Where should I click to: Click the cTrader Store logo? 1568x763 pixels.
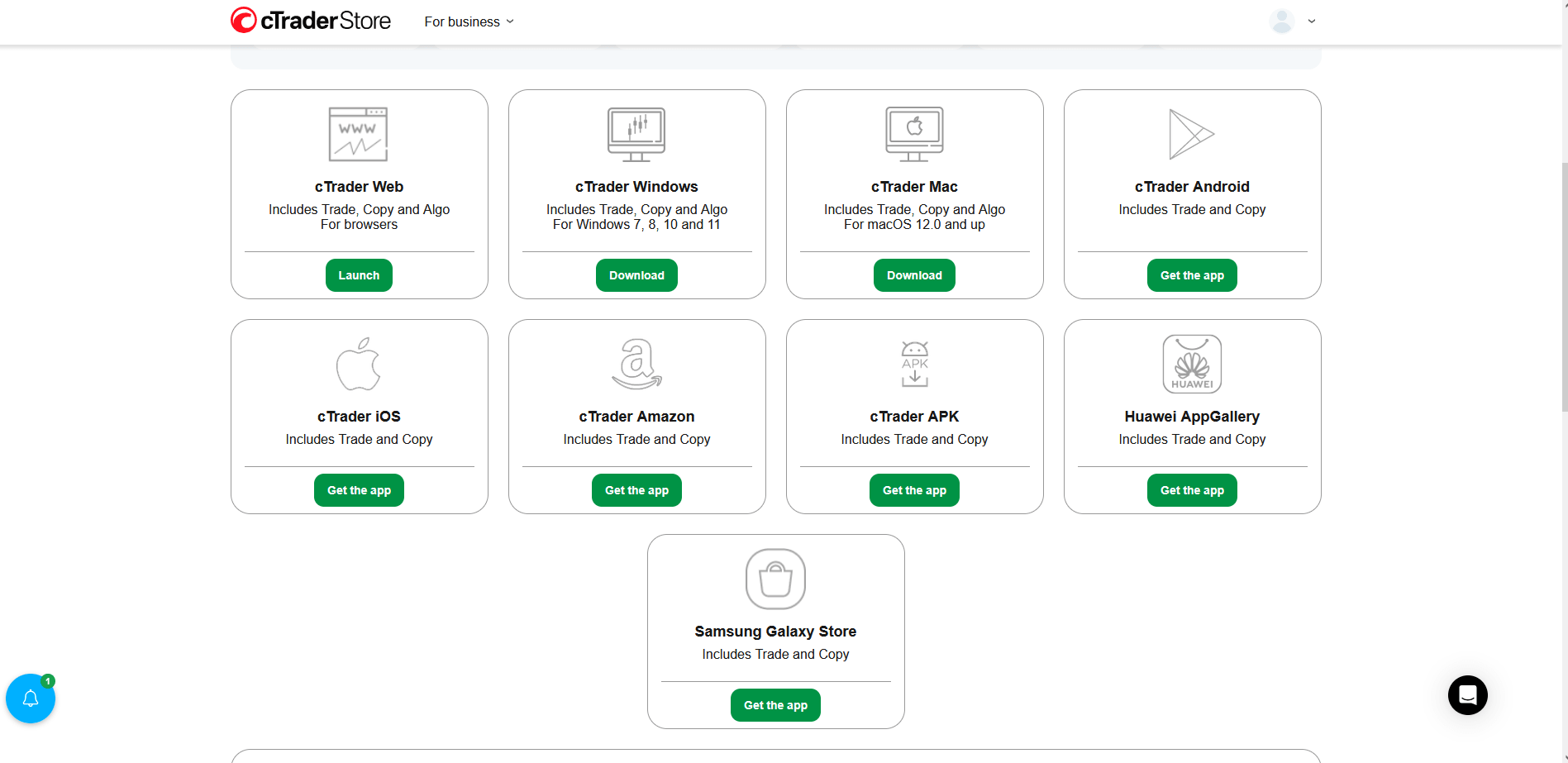point(311,21)
